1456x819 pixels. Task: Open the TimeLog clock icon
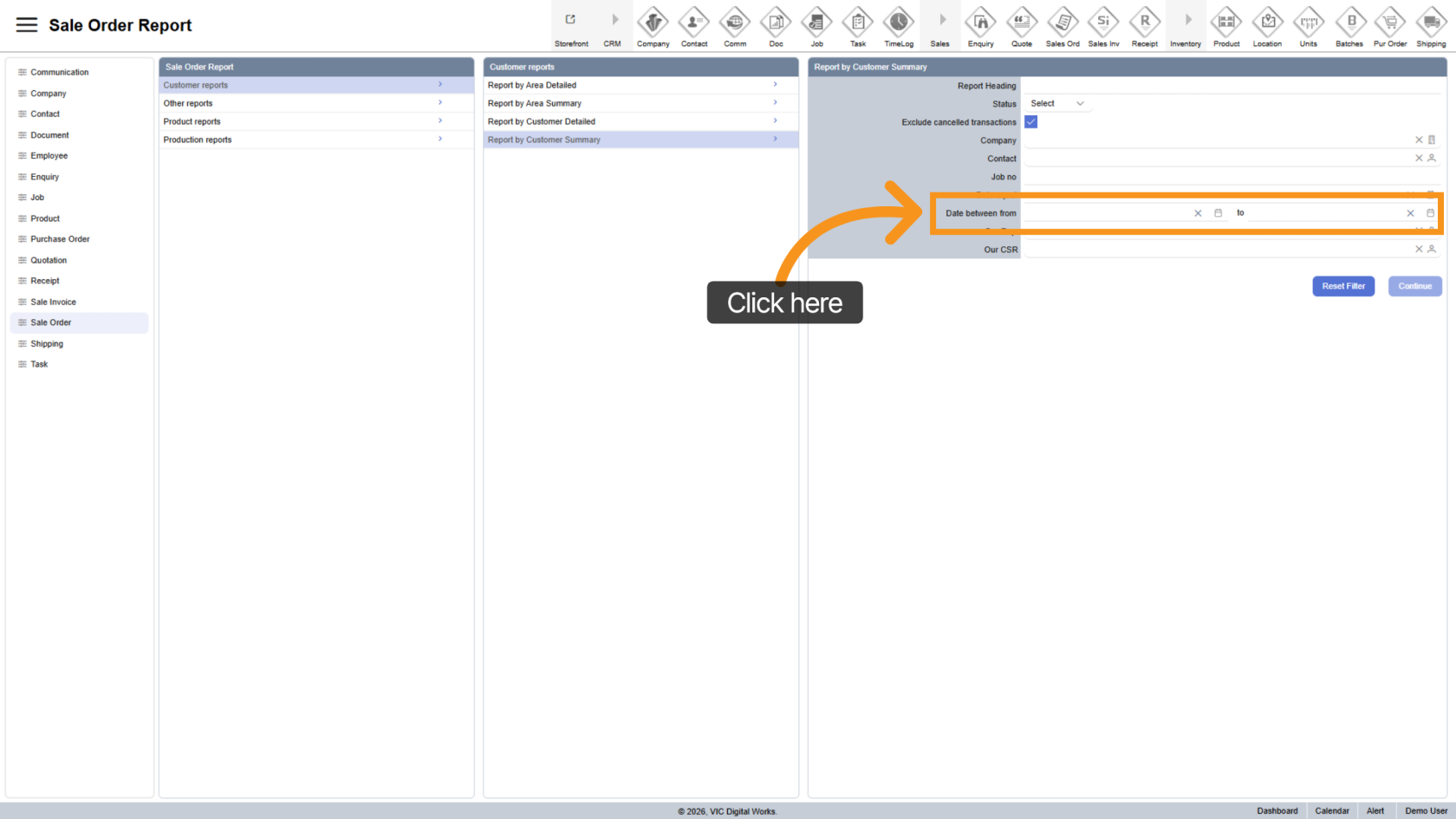[x=899, y=22]
